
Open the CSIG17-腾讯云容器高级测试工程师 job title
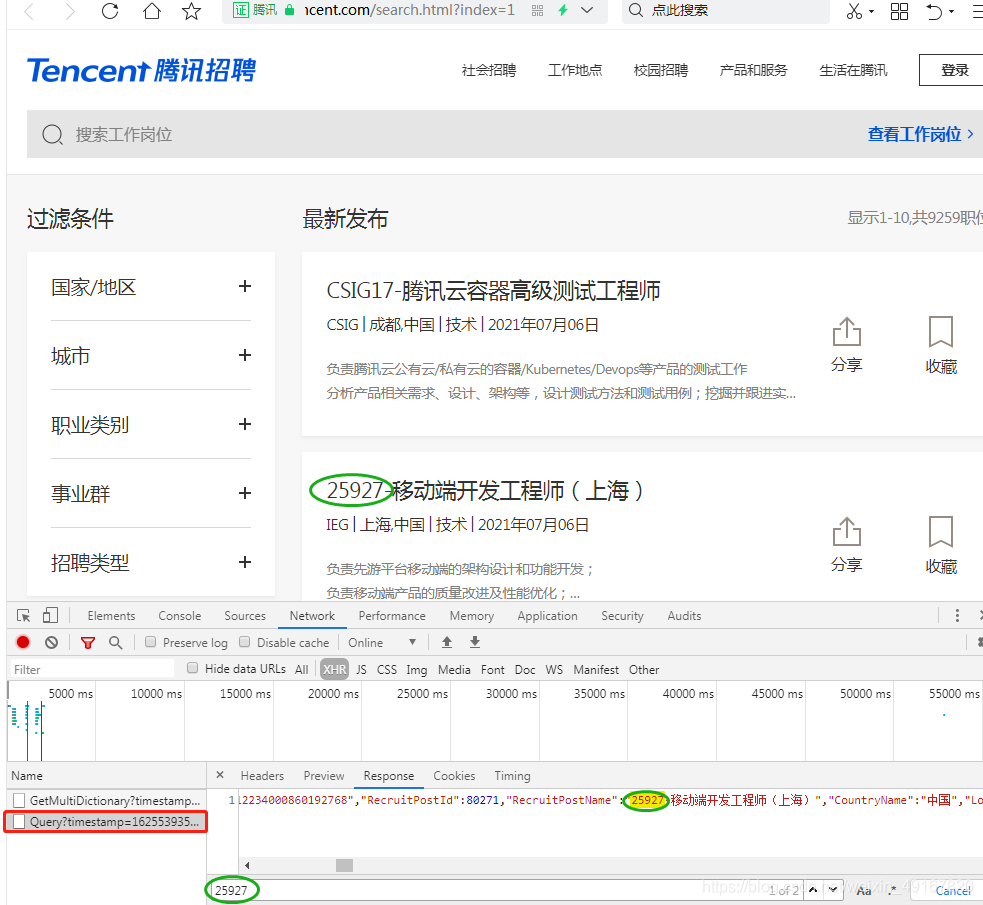pos(493,290)
